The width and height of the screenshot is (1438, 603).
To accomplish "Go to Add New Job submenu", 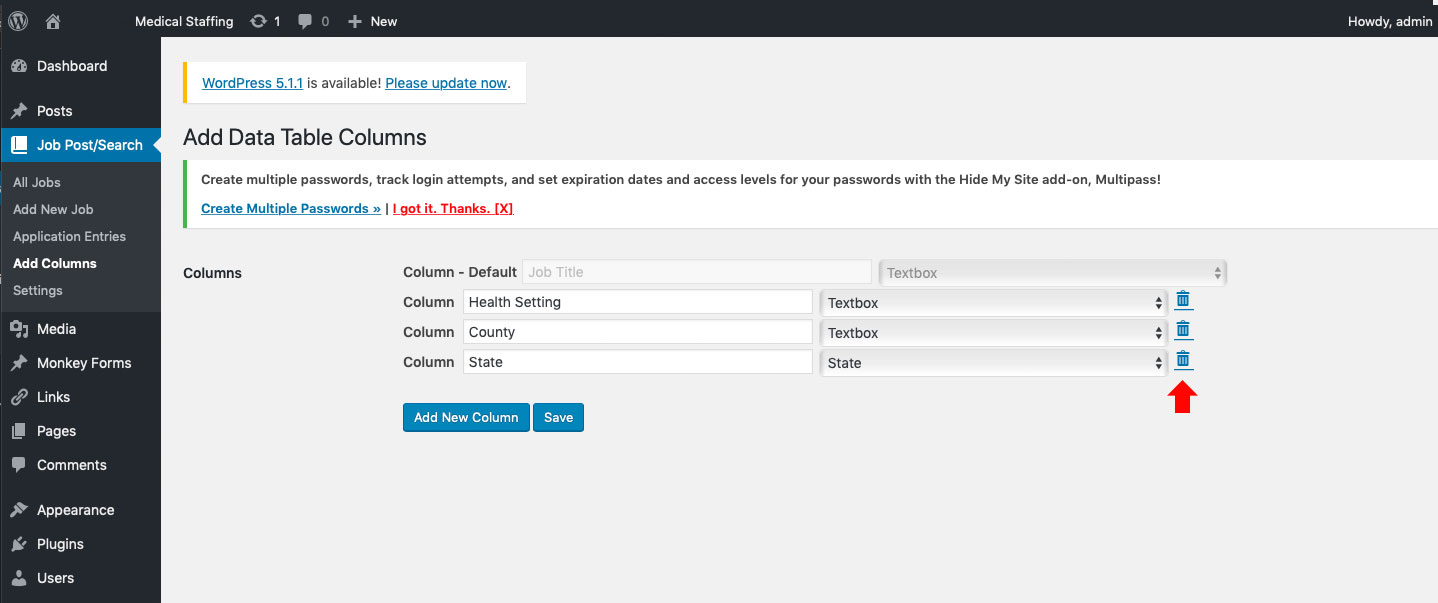I will [53, 209].
